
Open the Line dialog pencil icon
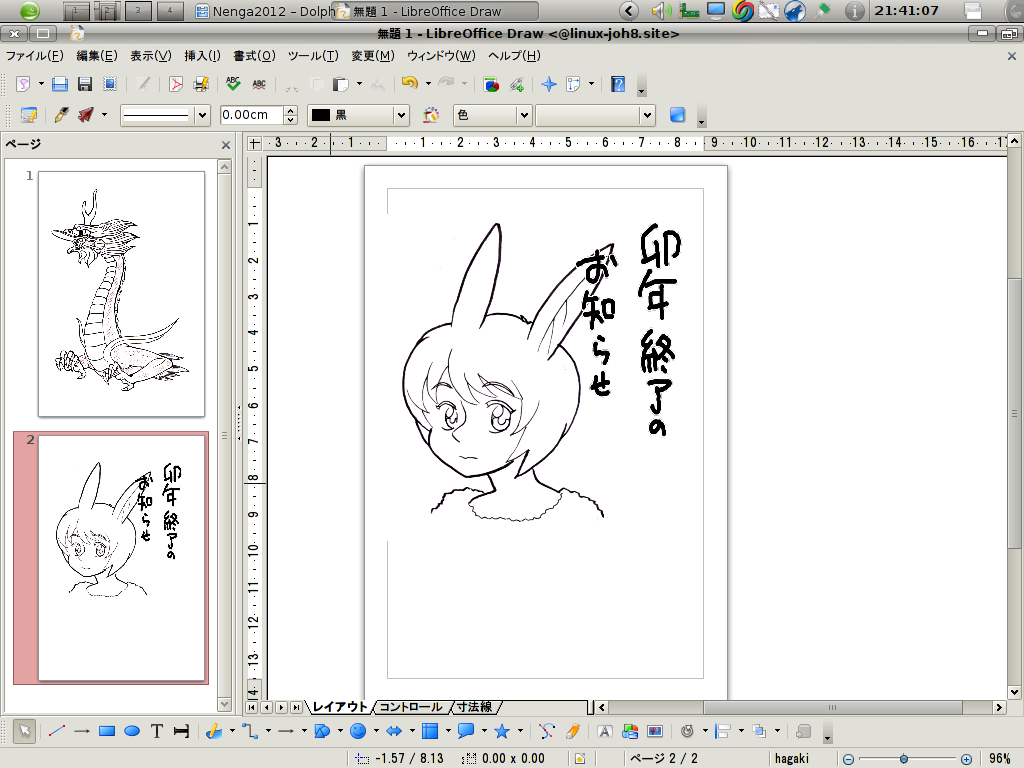click(x=61, y=115)
